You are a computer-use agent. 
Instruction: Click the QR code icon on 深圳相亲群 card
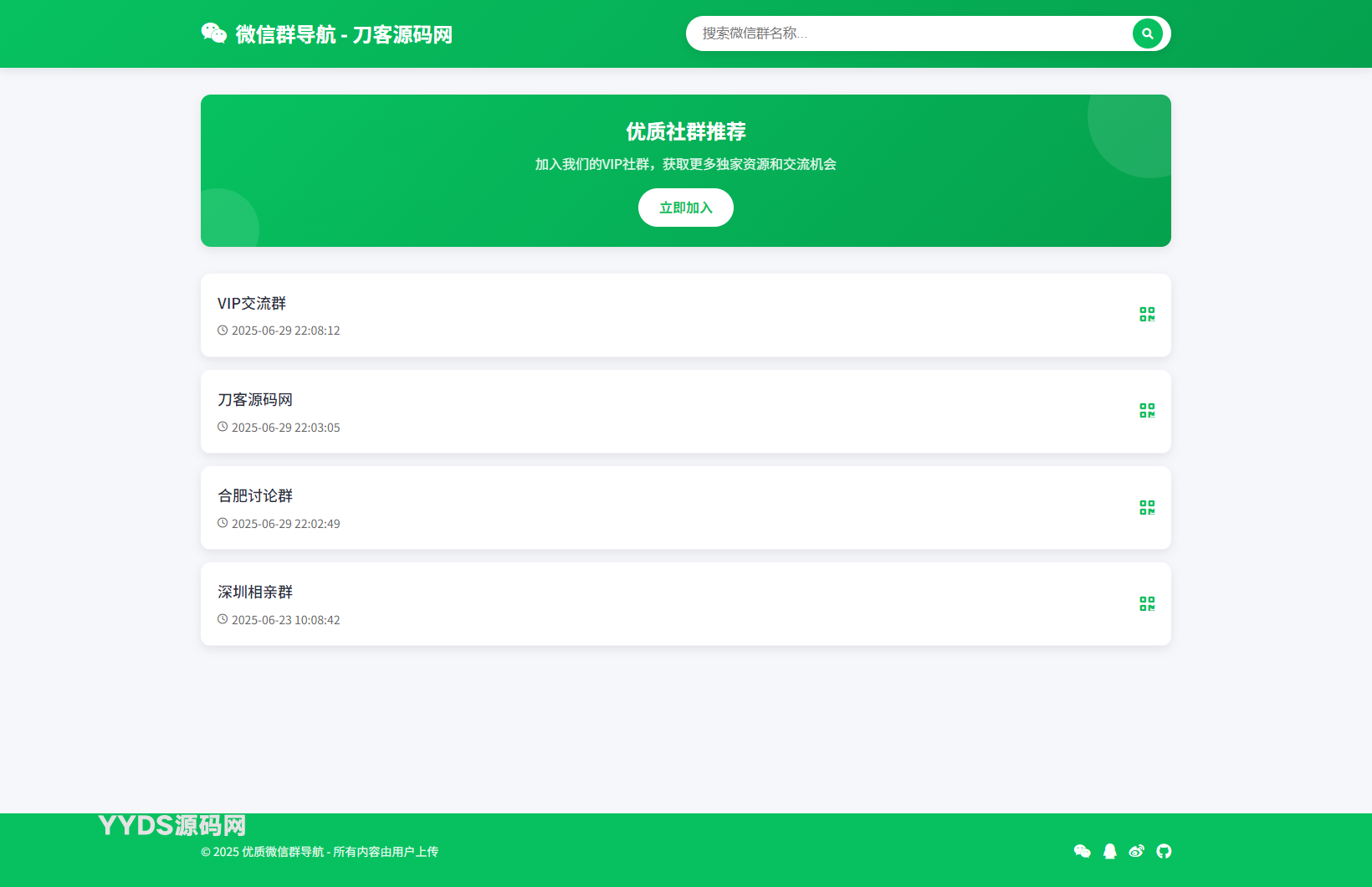(1147, 603)
